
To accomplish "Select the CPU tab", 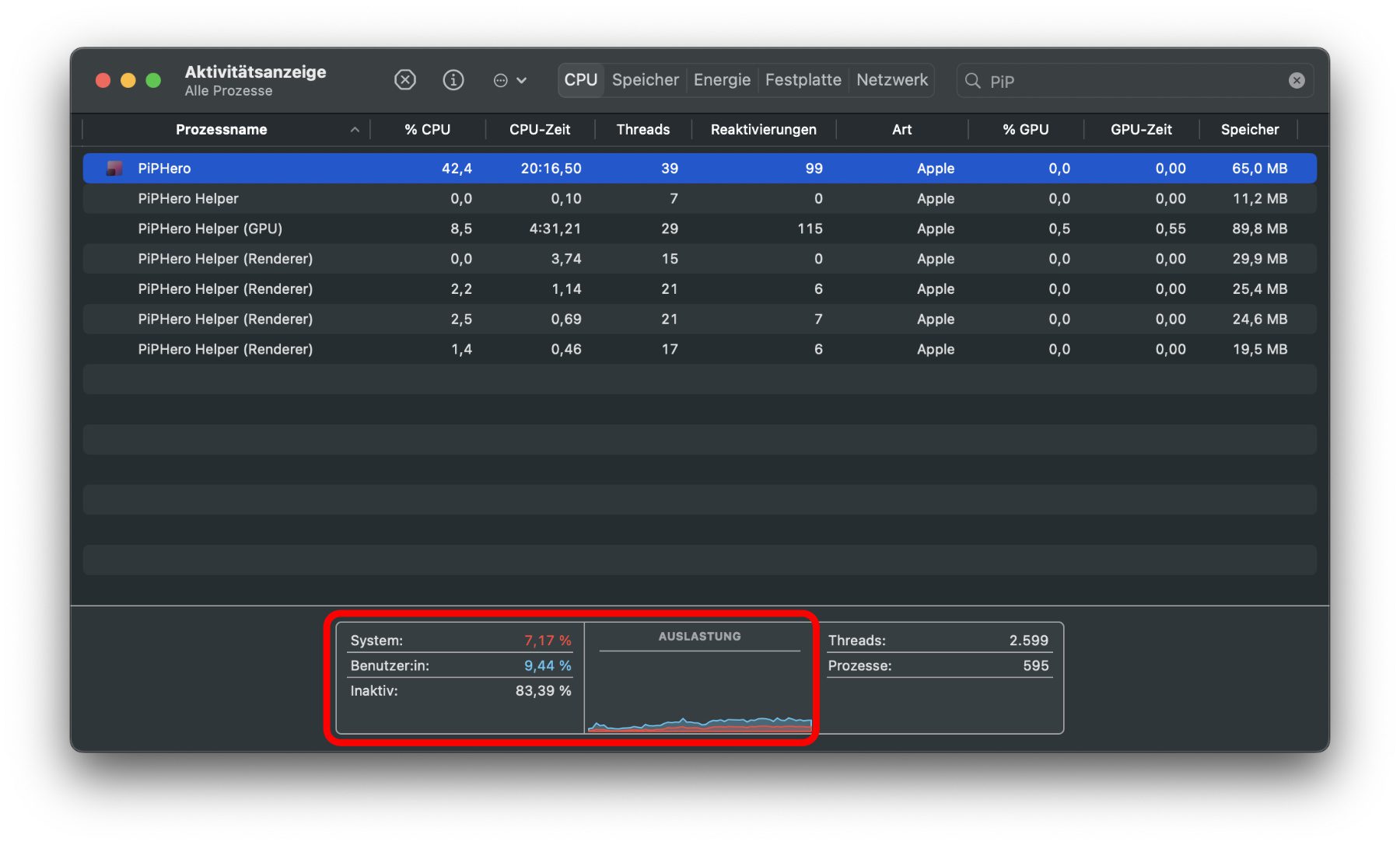I will 580,80.
